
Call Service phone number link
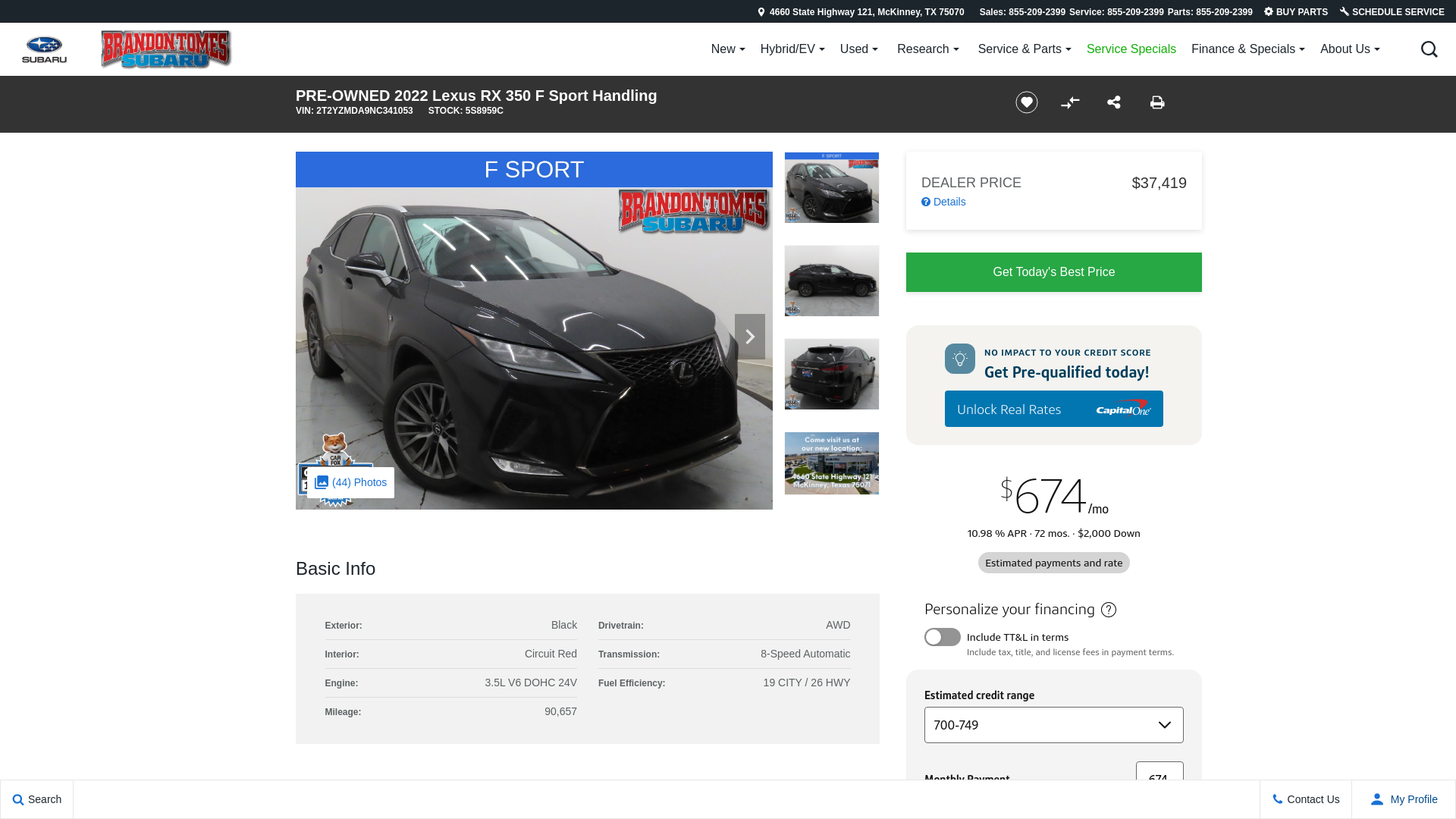(1116, 12)
